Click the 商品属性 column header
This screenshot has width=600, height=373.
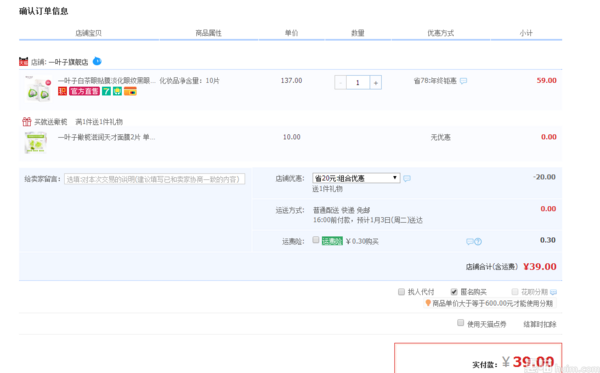pyautogui.click(x=209, y=33)
